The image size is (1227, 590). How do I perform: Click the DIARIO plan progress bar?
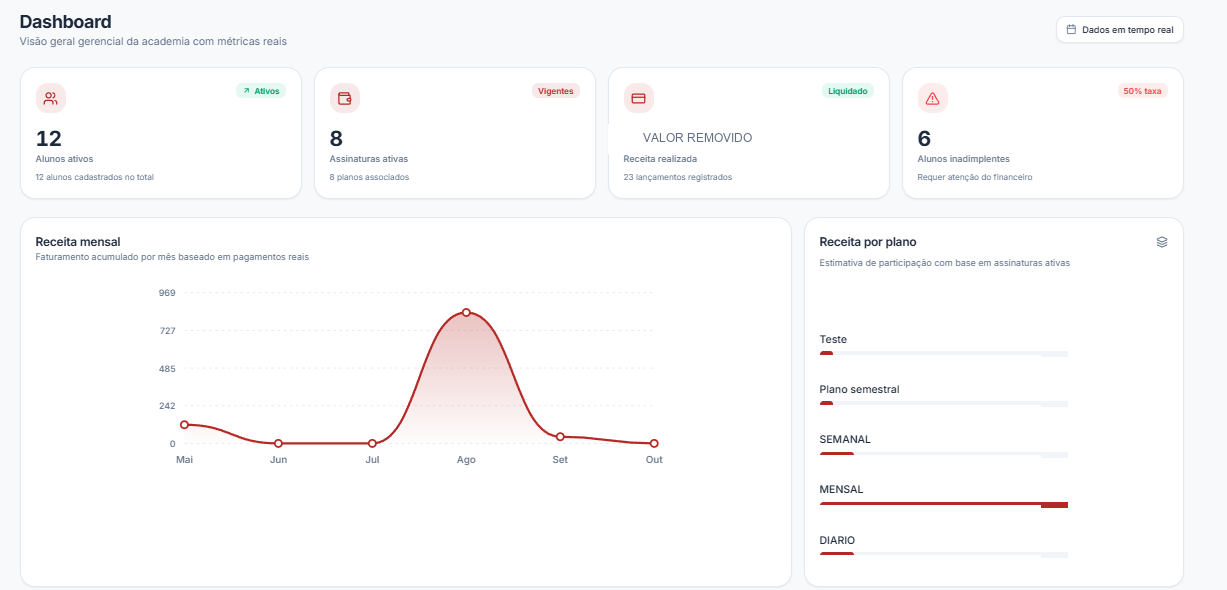944,554
